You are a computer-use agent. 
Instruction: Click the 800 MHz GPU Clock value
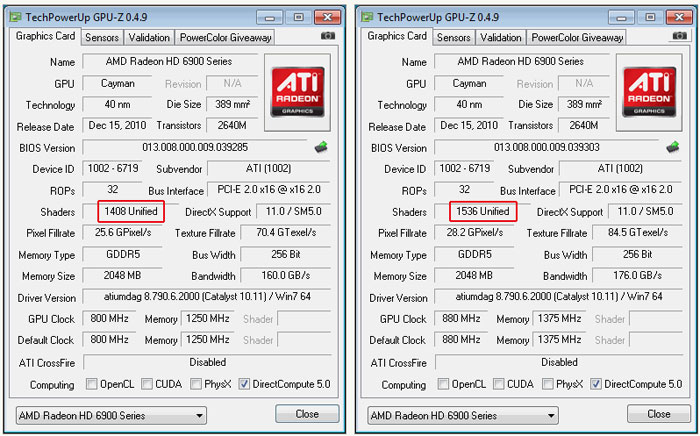point(109,319)
